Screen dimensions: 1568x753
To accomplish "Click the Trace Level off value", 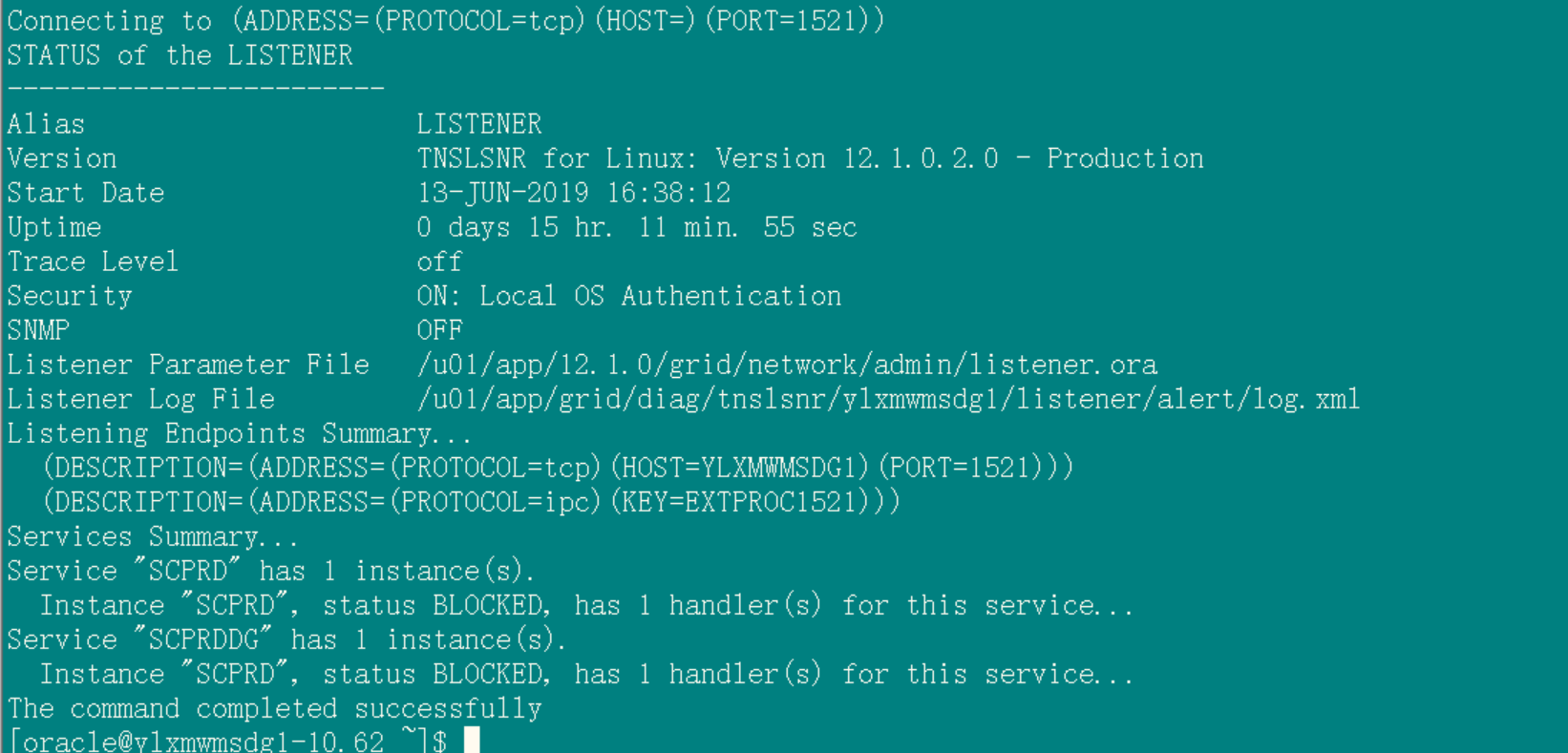I will coord(439,261).
